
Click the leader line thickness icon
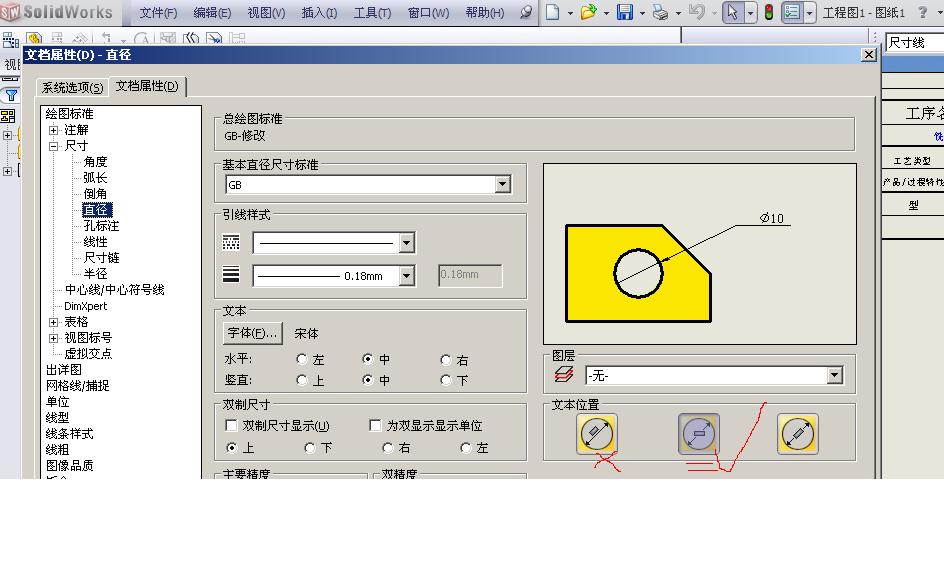(x=231, y=274)
